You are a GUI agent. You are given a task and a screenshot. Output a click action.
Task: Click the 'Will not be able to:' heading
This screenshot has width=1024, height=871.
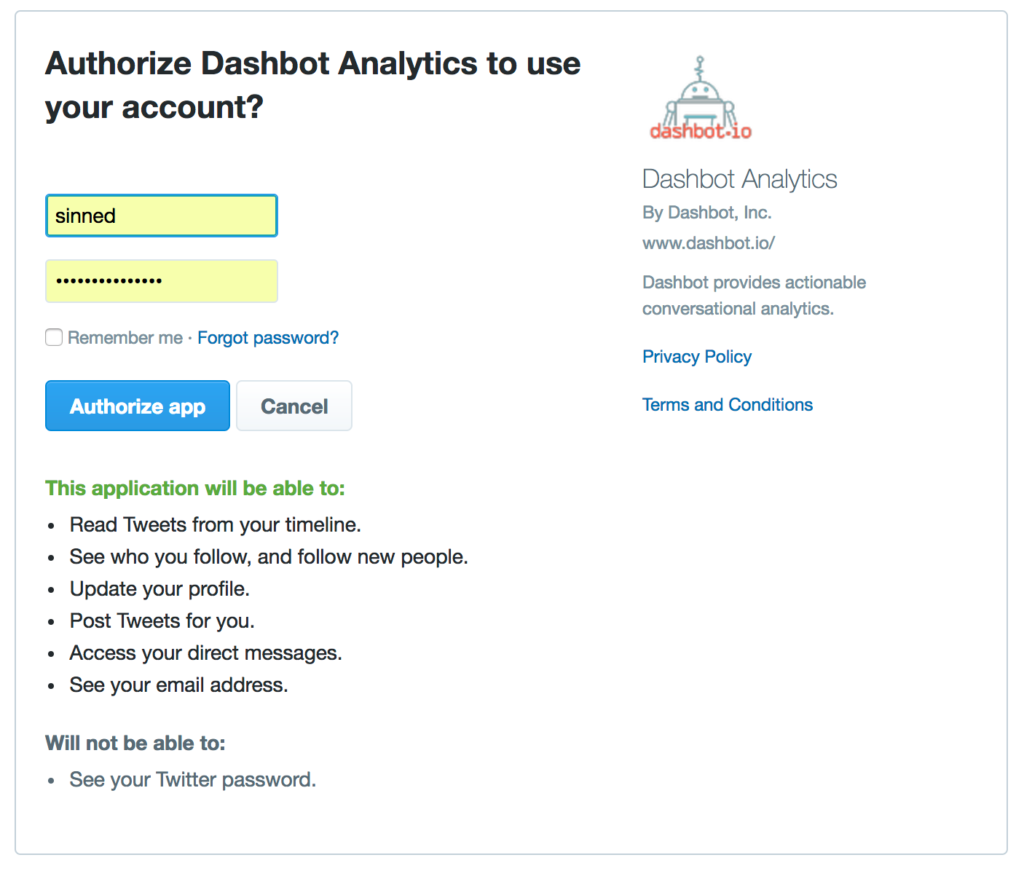(135, 743)
